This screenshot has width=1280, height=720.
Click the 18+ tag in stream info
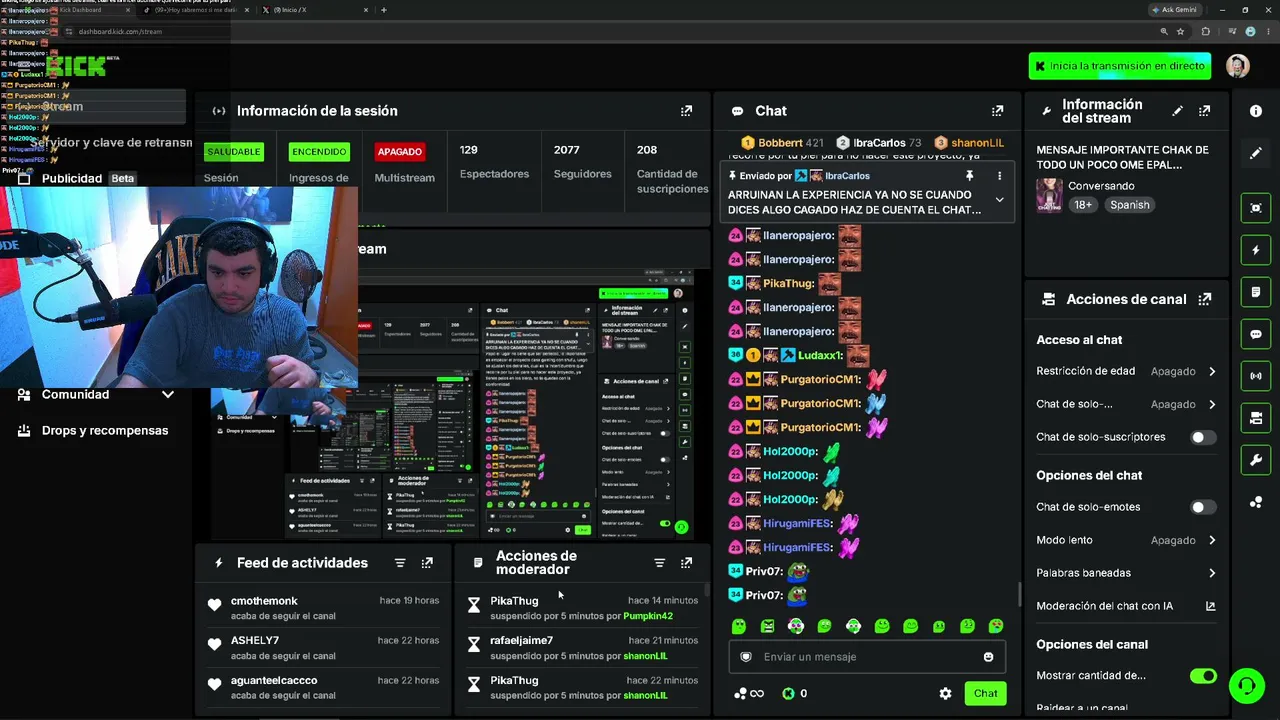(x=1083, y=205)
